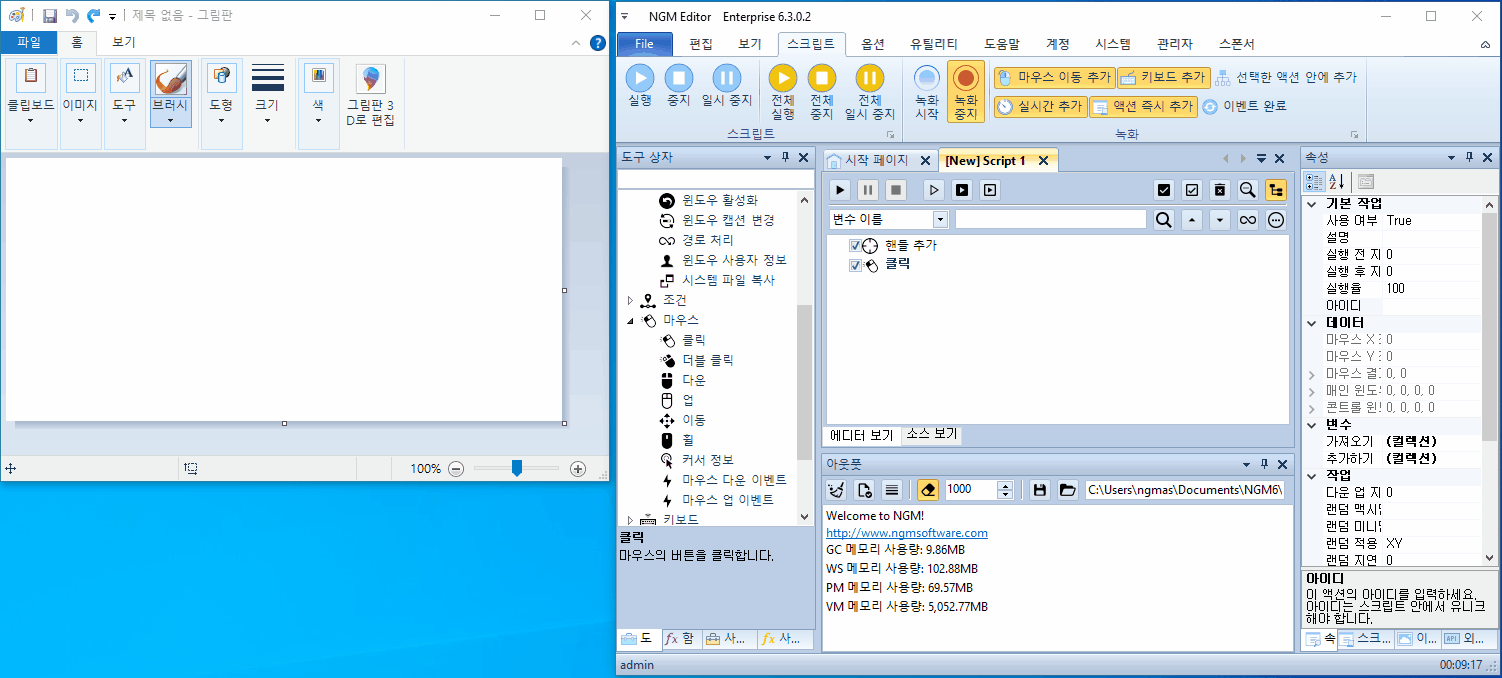
Task: Open the File menu in NGM Editor
Action: coord(644,44)
